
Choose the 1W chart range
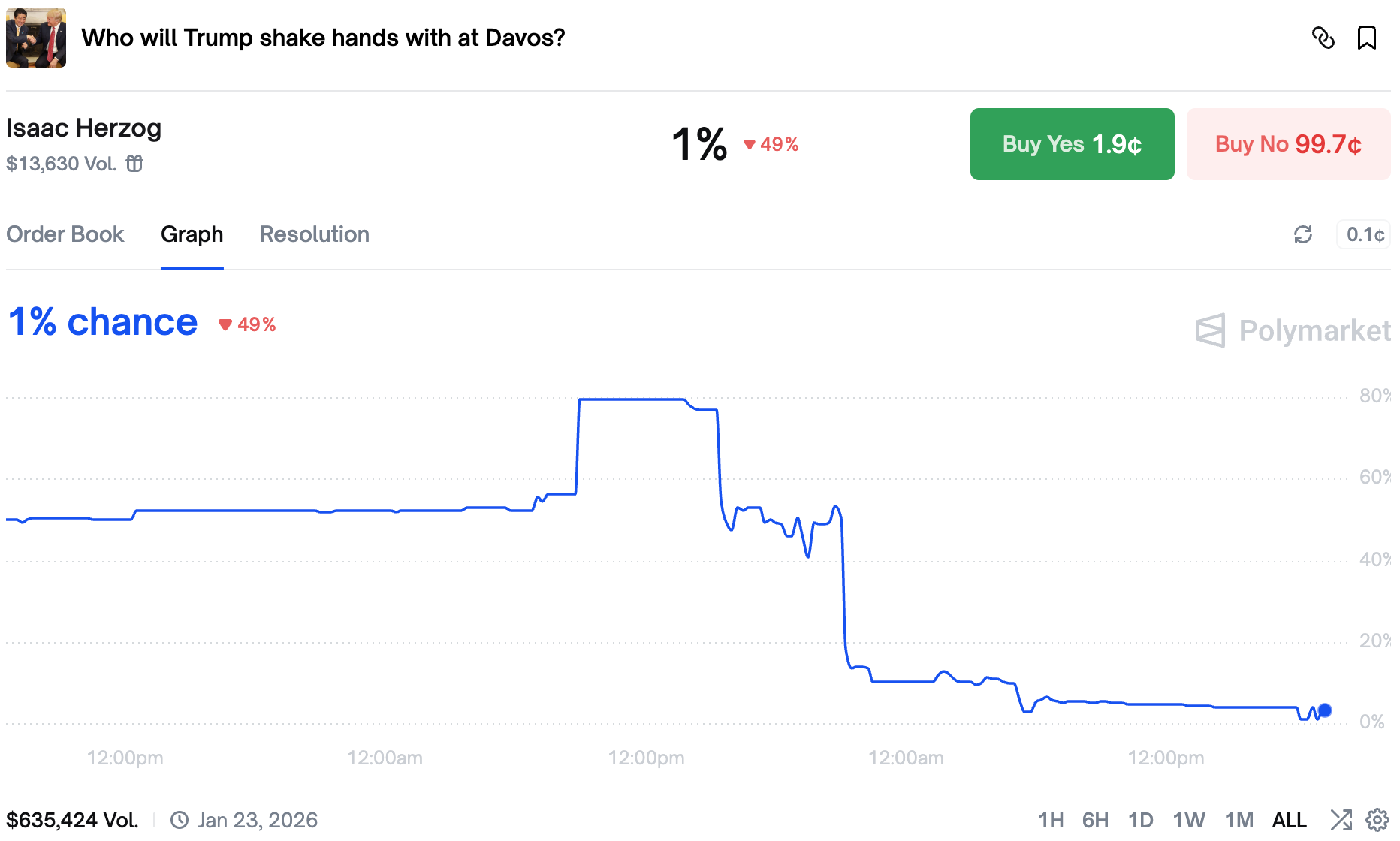pos(1189,820)
